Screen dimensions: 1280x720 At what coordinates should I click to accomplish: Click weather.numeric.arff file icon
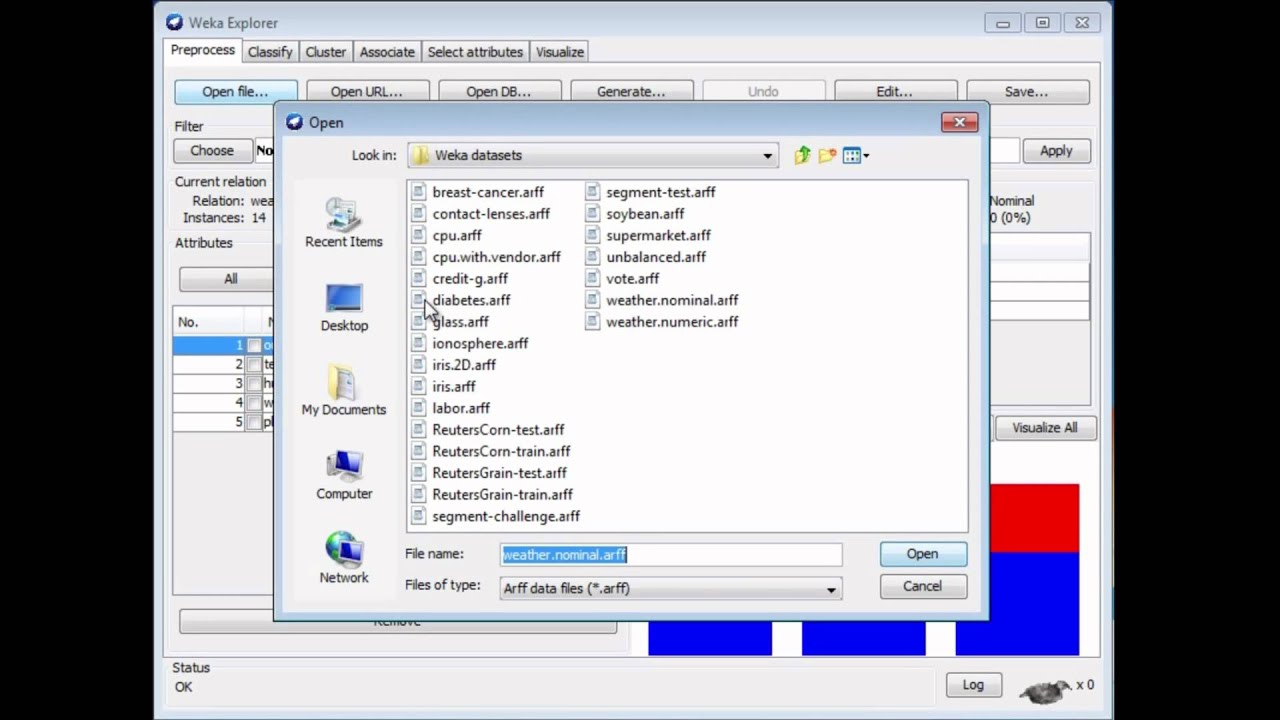tap(593, 321)
